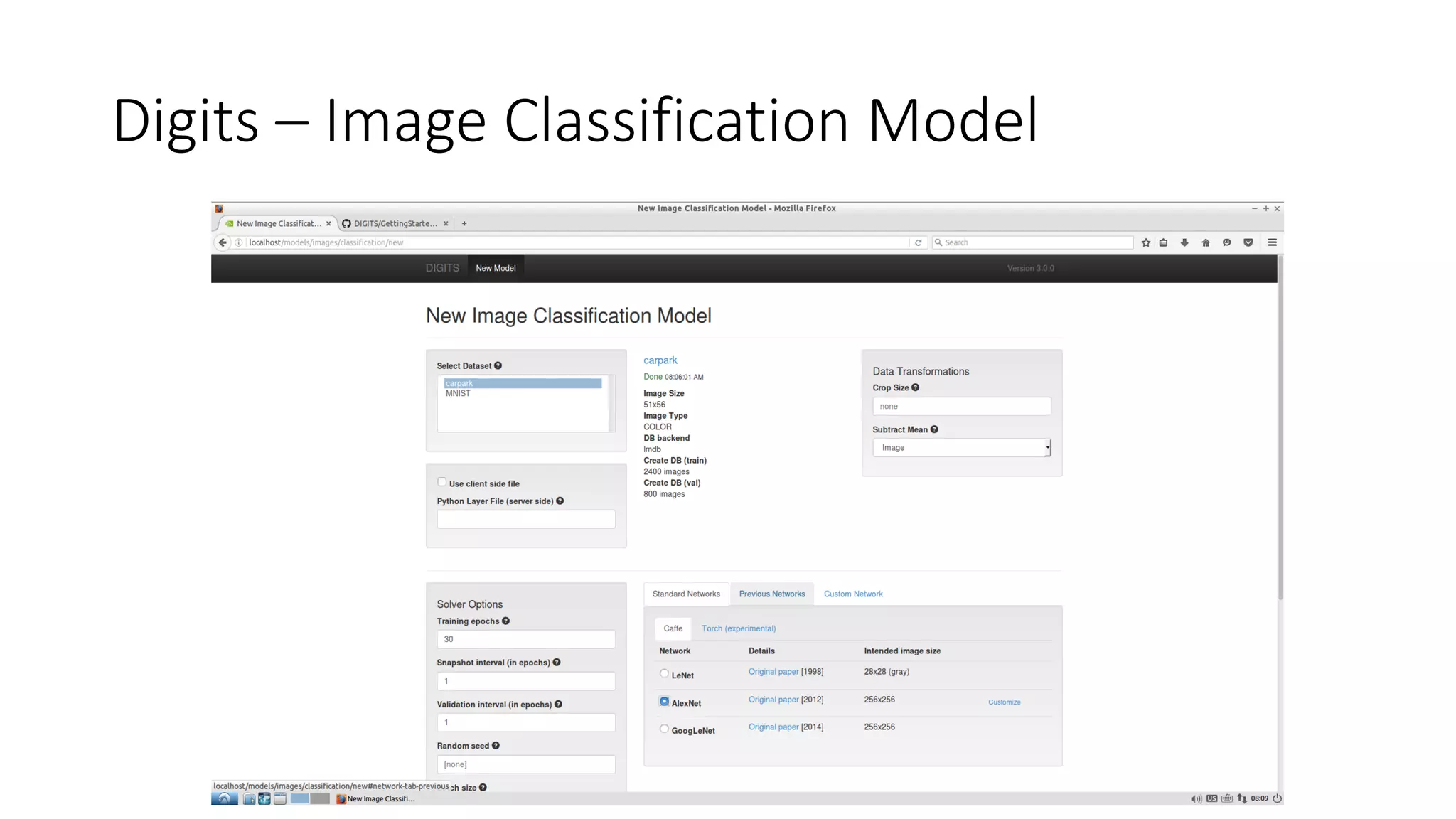The image size is (1456, 819).
Task: Bookmark this page with the star icon
Action: click(1145, 242)
